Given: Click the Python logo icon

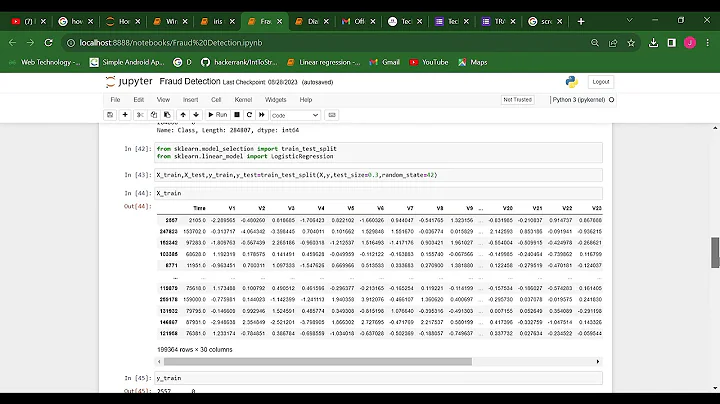Looking at the screenshot, I should (x=572, y=82).
